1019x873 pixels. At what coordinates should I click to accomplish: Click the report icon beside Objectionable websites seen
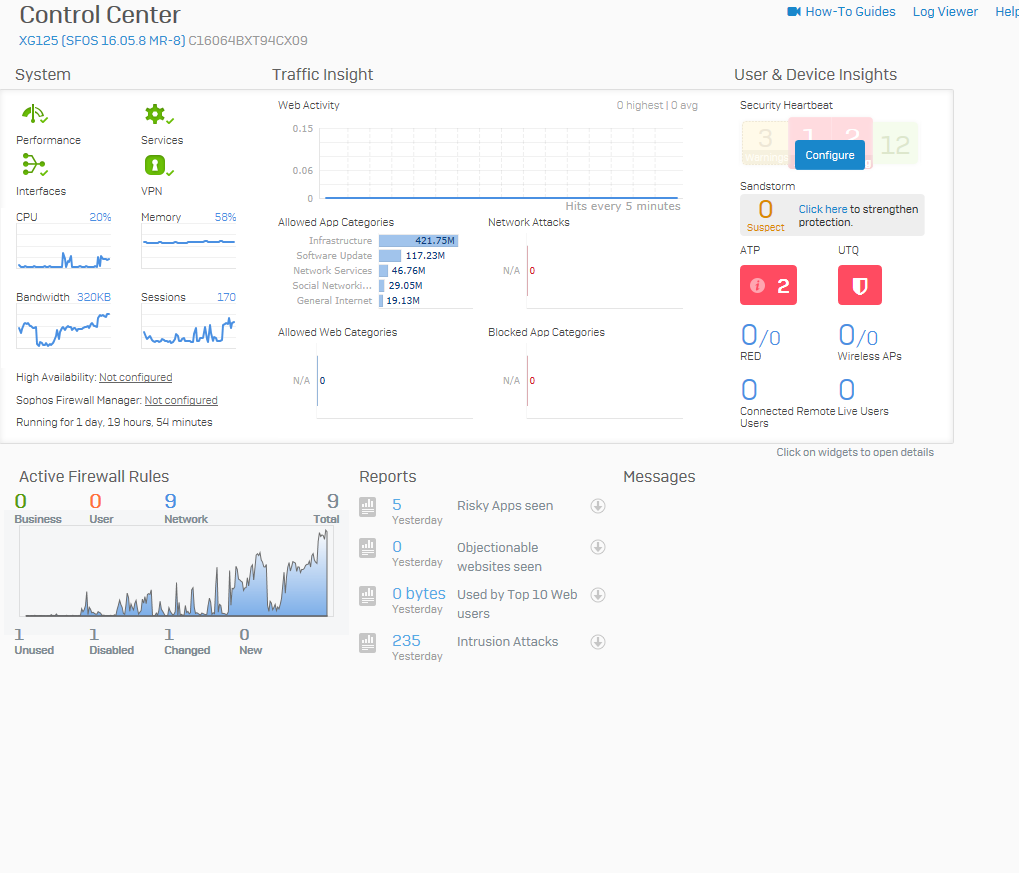pyautogui.click(x=368, y=548)
